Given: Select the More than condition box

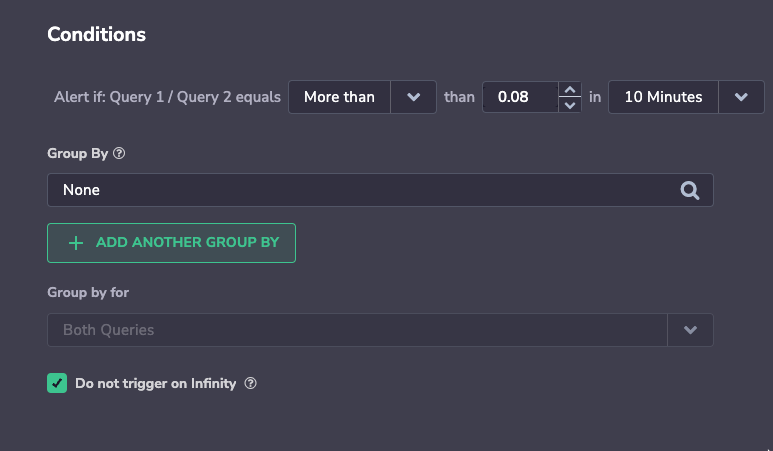Looking at the screenshot, I should (x=362, y=97).
